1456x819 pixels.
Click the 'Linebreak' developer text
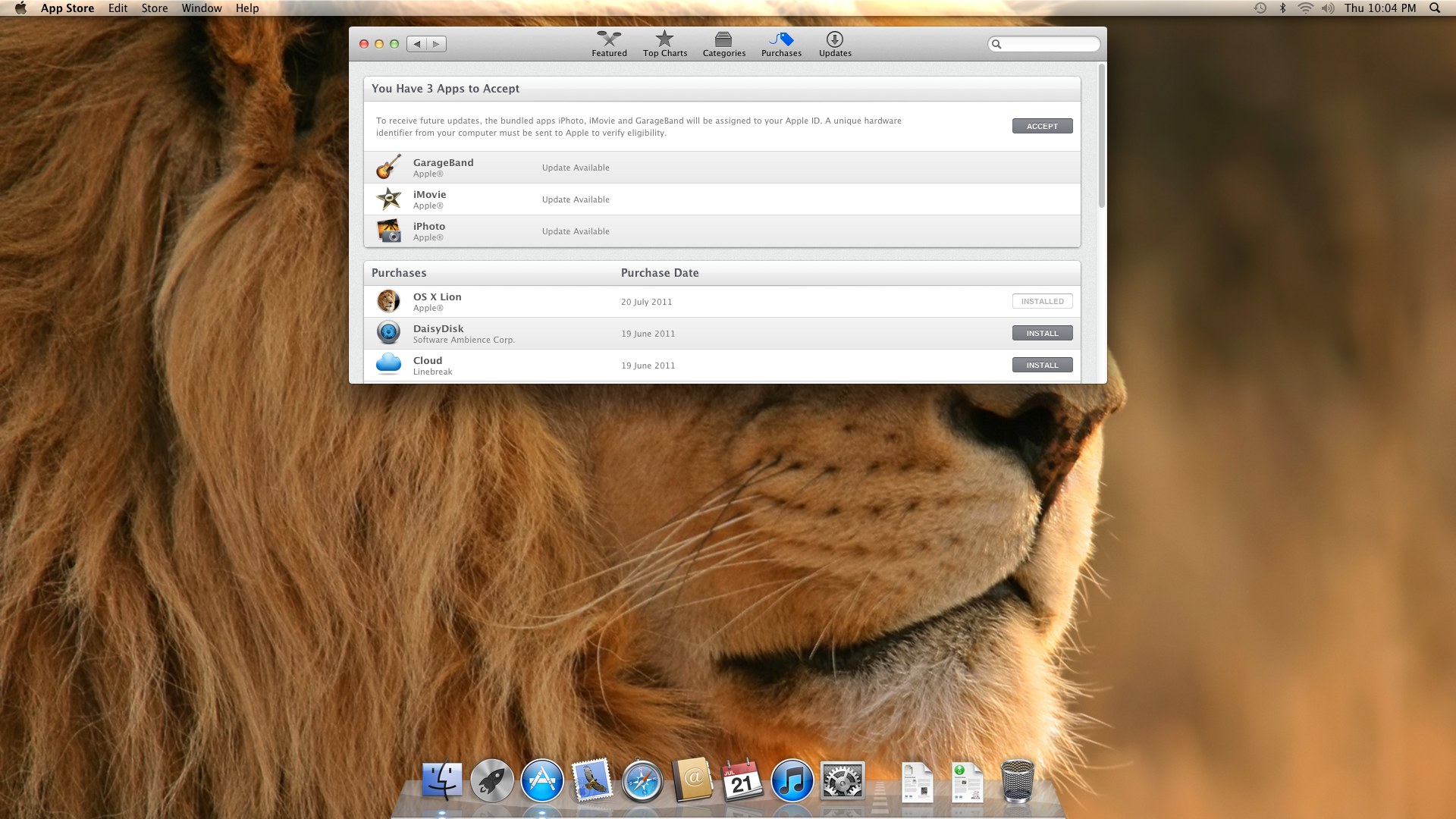coord(432,372)
